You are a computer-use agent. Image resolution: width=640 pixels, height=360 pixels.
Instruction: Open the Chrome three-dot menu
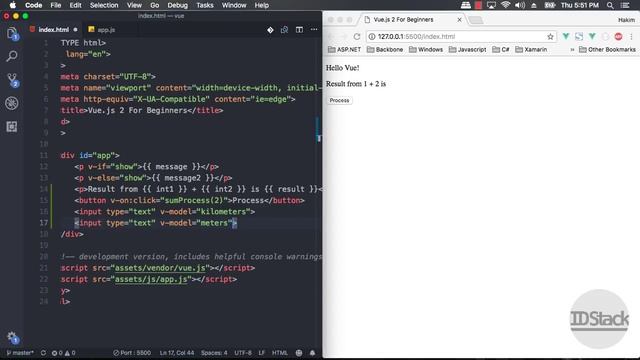tap(631, 36)
